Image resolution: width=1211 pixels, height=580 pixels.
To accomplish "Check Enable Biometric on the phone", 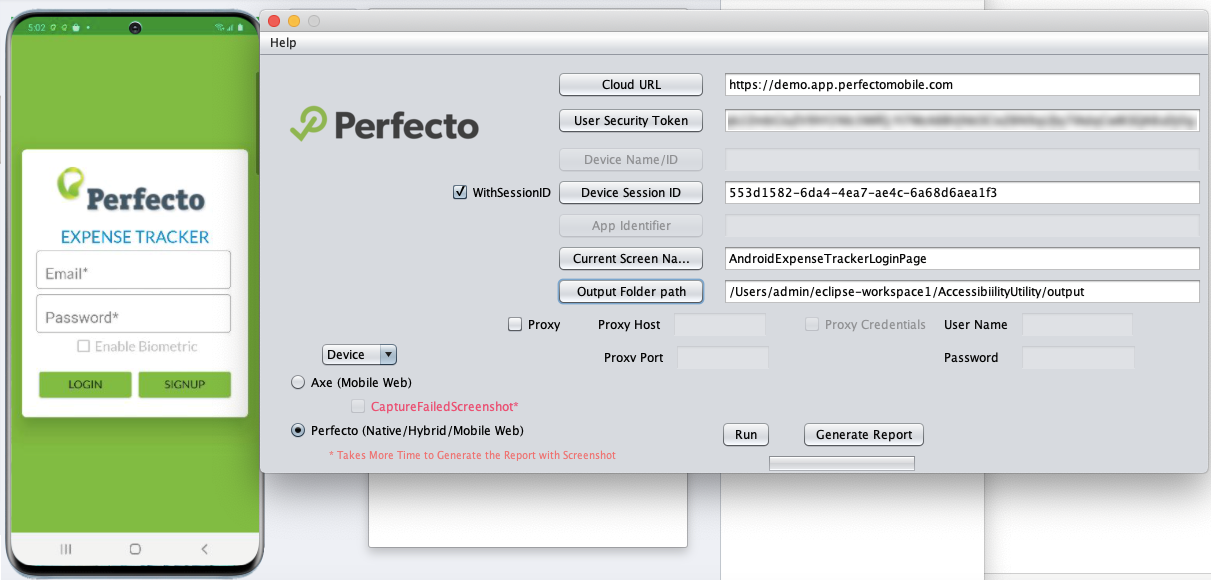I will click(84, 347).
